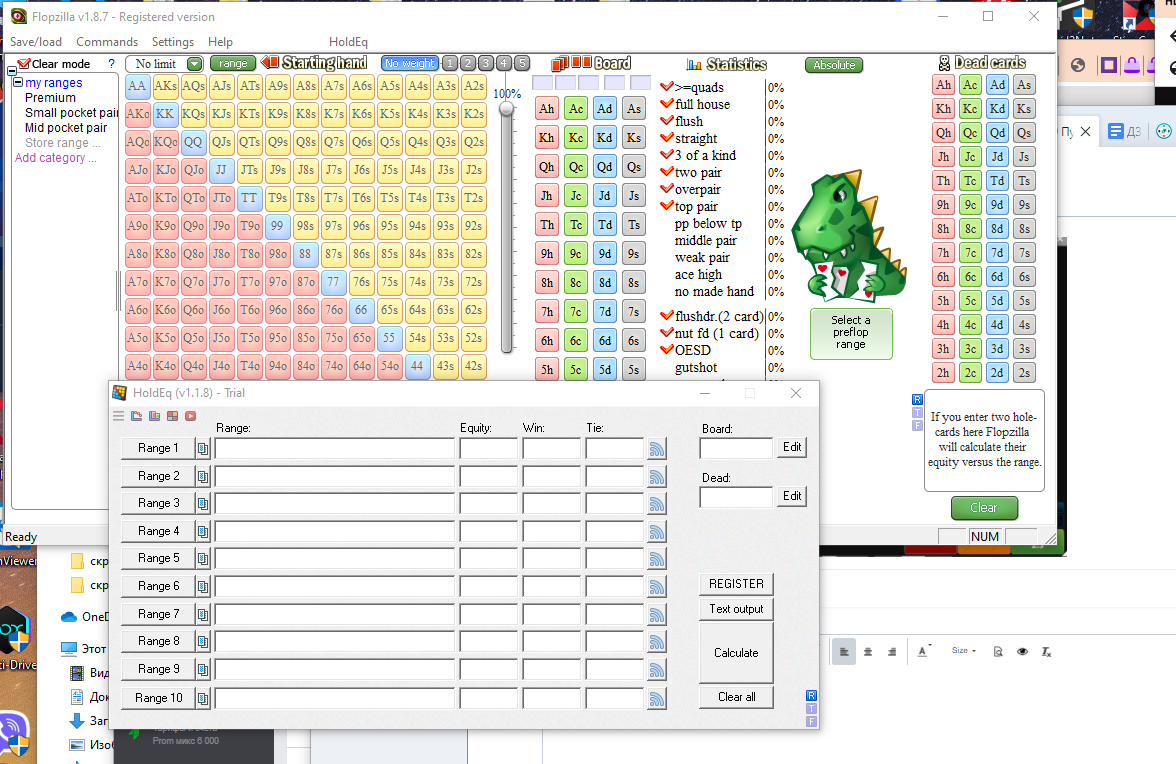The height and width of the screenshot is (764, 1176).
Task: Click the No weight button
Action: [x=410, y=63]
